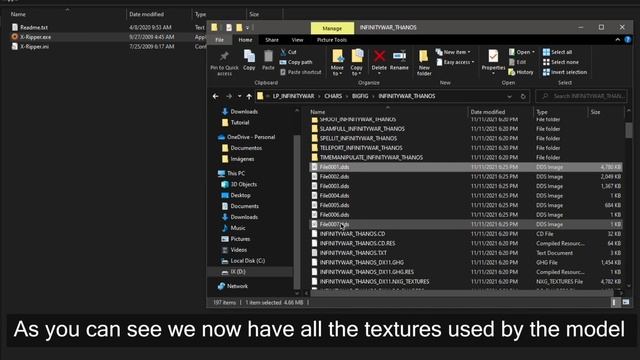Click Select all
The width and height of the screenshot is (640, 360).
[558, 52]
